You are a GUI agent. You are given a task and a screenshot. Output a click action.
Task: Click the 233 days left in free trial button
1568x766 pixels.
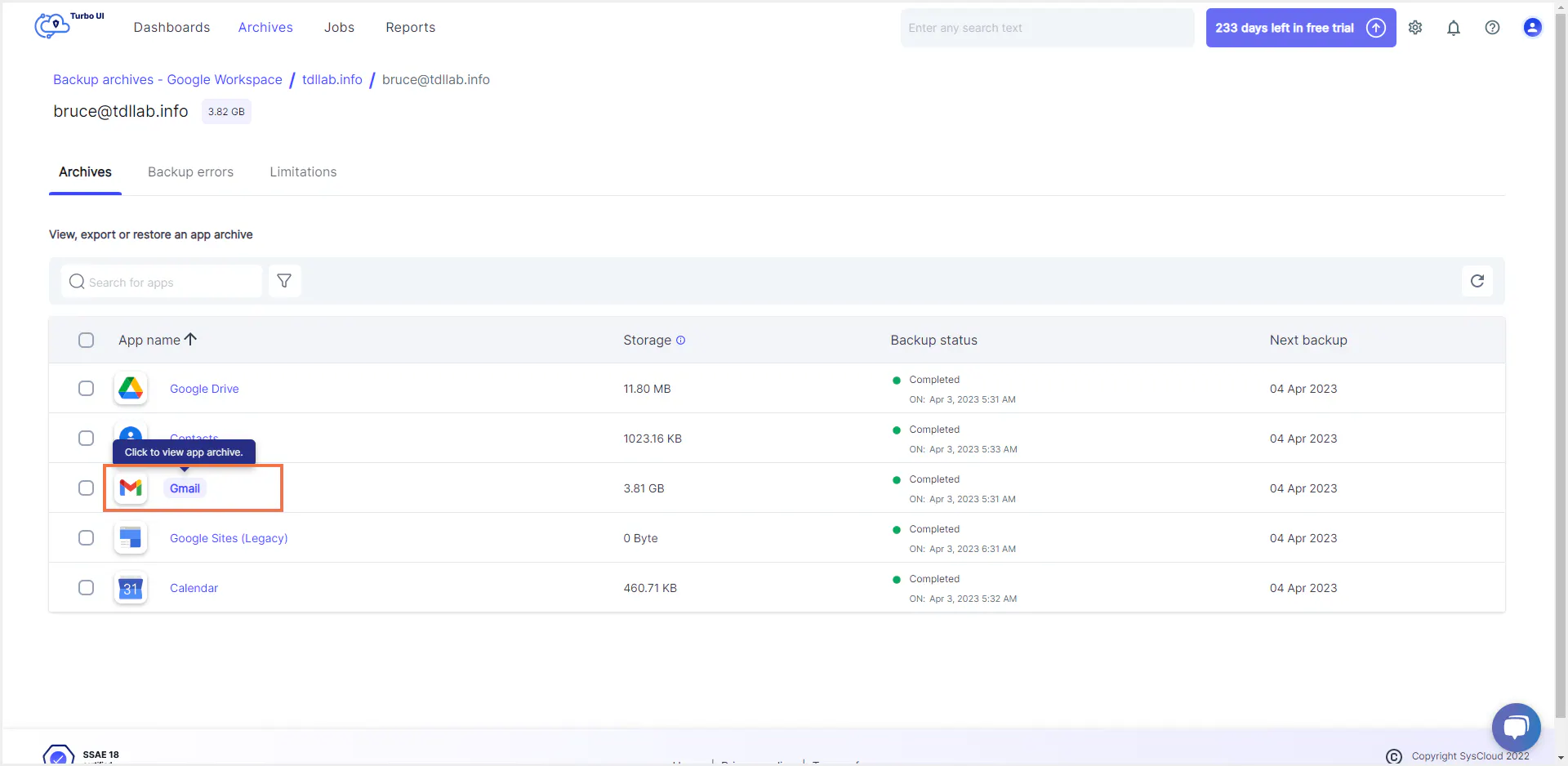point(1301,28)
